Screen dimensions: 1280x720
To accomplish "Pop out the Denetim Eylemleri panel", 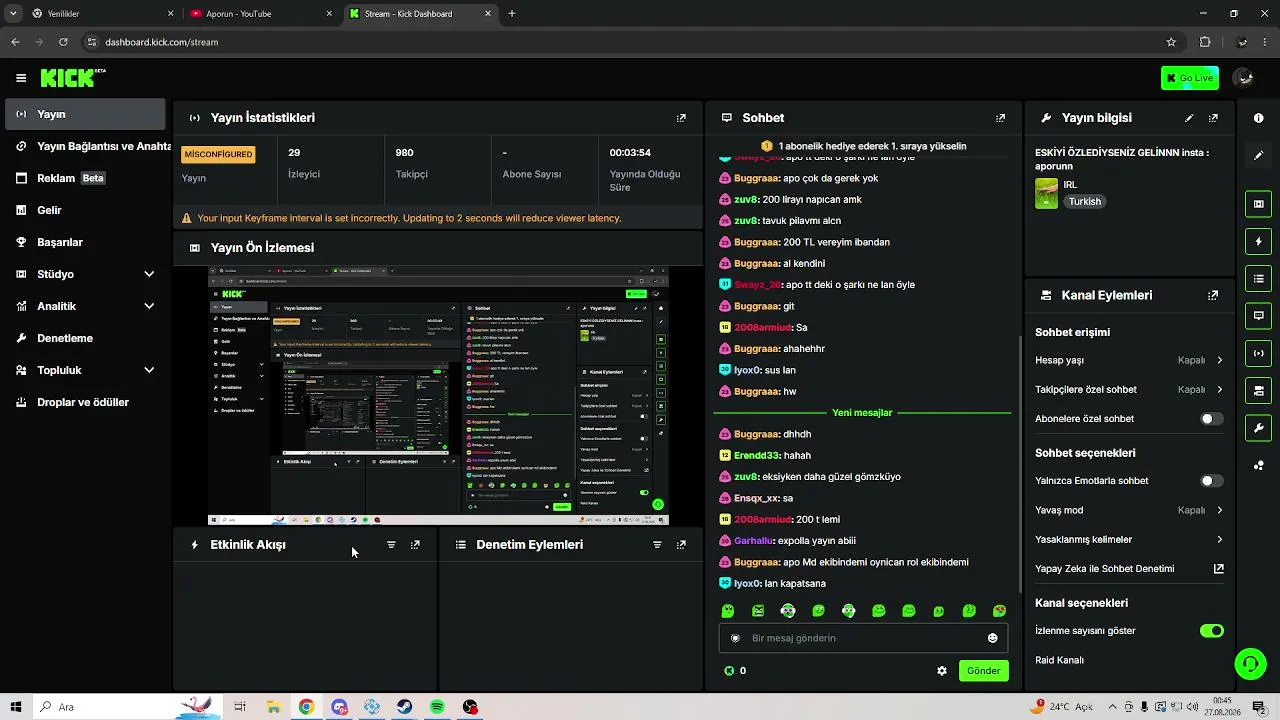I will [681, 545].
